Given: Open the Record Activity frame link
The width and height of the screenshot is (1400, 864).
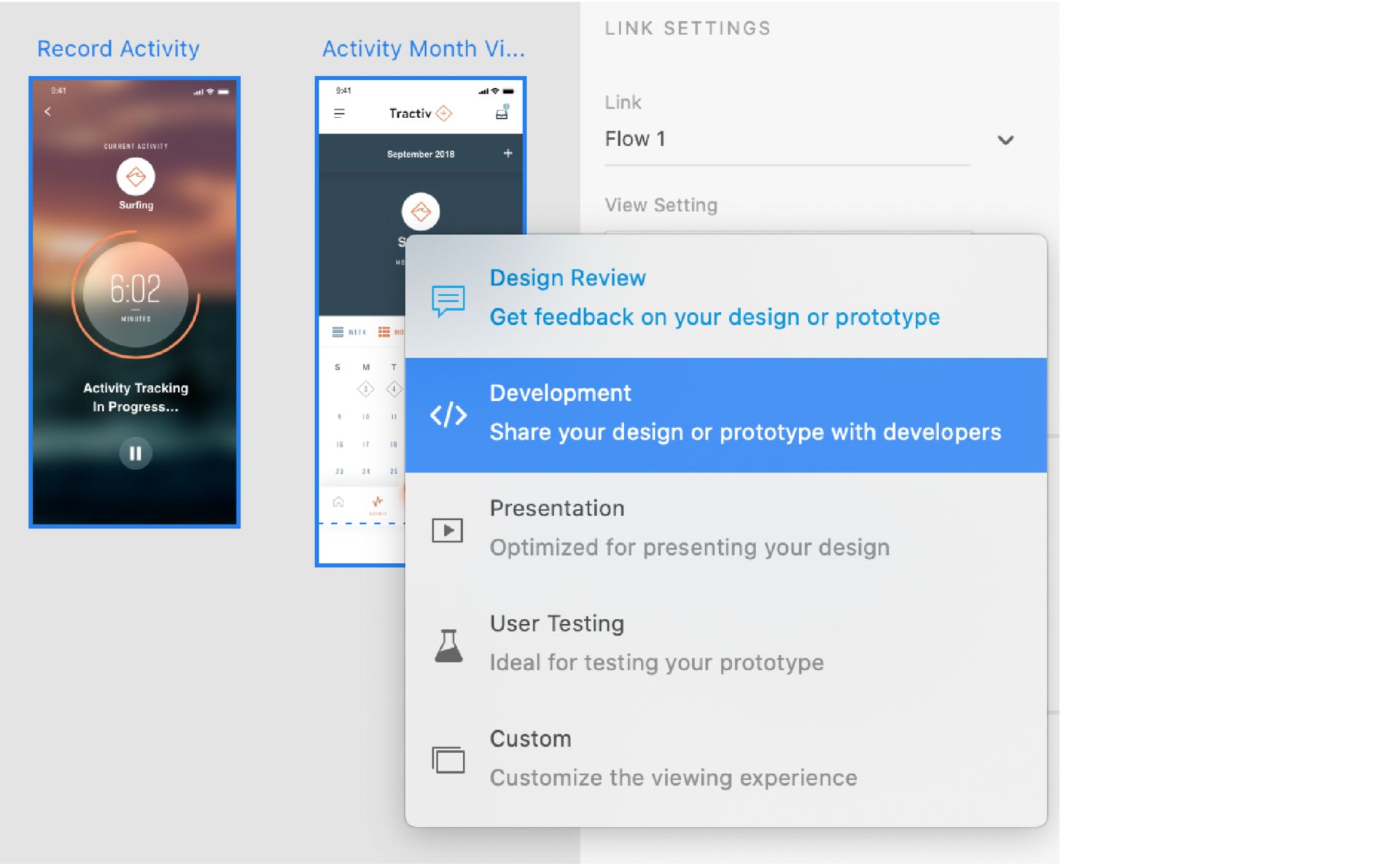Looking at the screenshot, I should (118, 48).
